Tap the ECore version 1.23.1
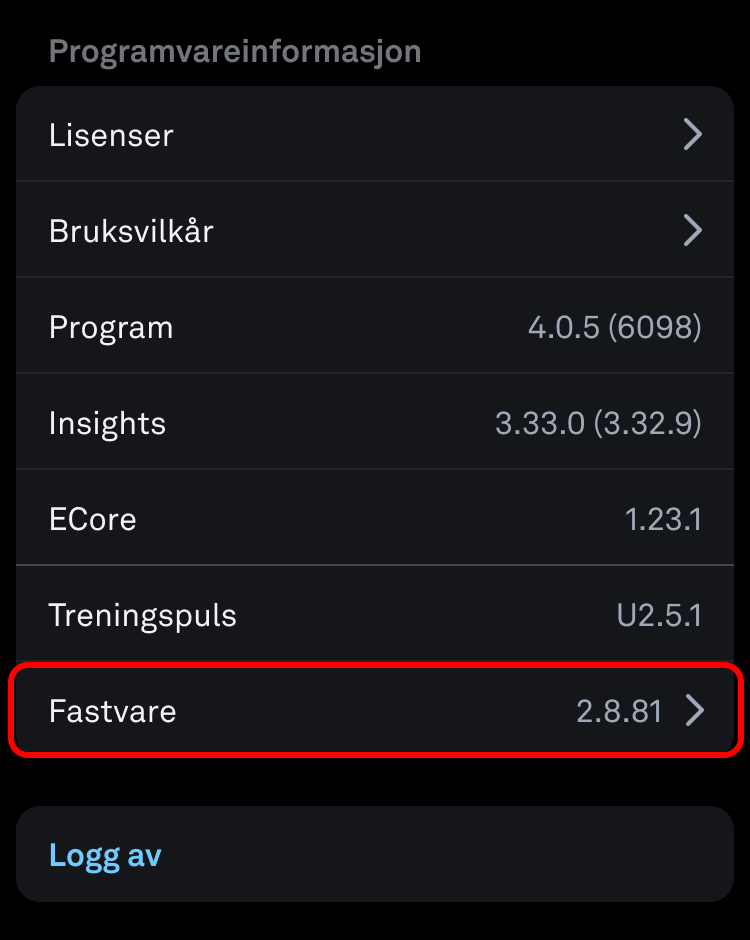This screenshot has width=750, height=940. (663, 519)
